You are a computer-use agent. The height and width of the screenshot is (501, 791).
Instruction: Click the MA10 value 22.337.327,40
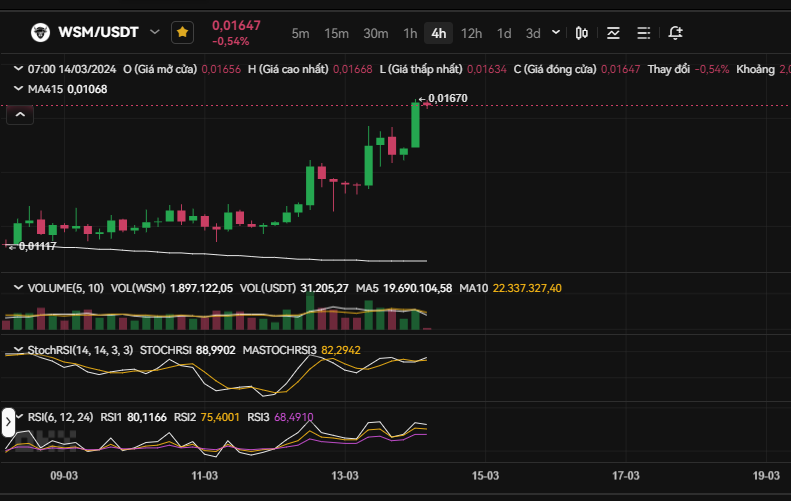pyautogui.click(x=527, y=288)
